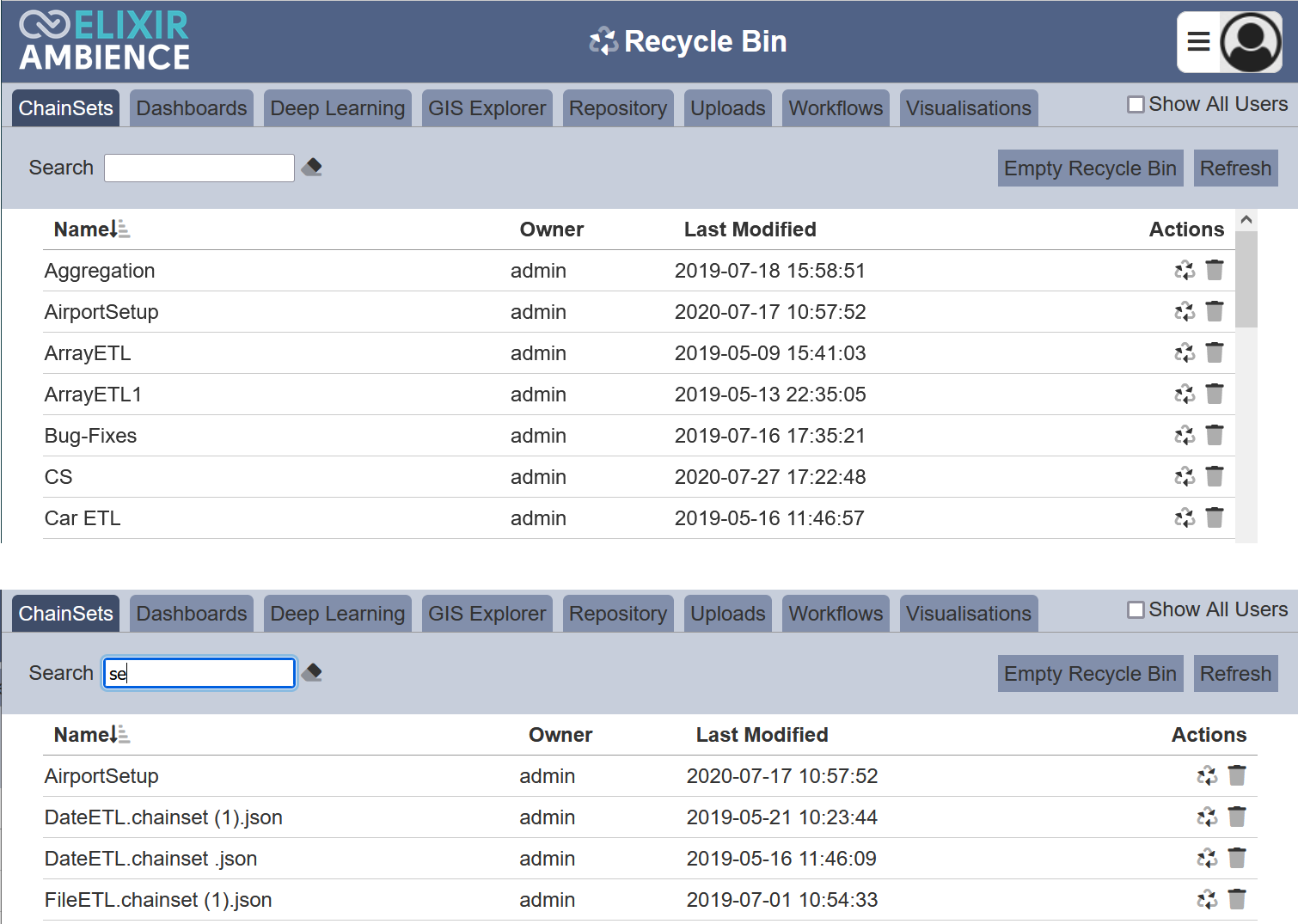Switch to Repository tab in the unfiltered panel

618,108
